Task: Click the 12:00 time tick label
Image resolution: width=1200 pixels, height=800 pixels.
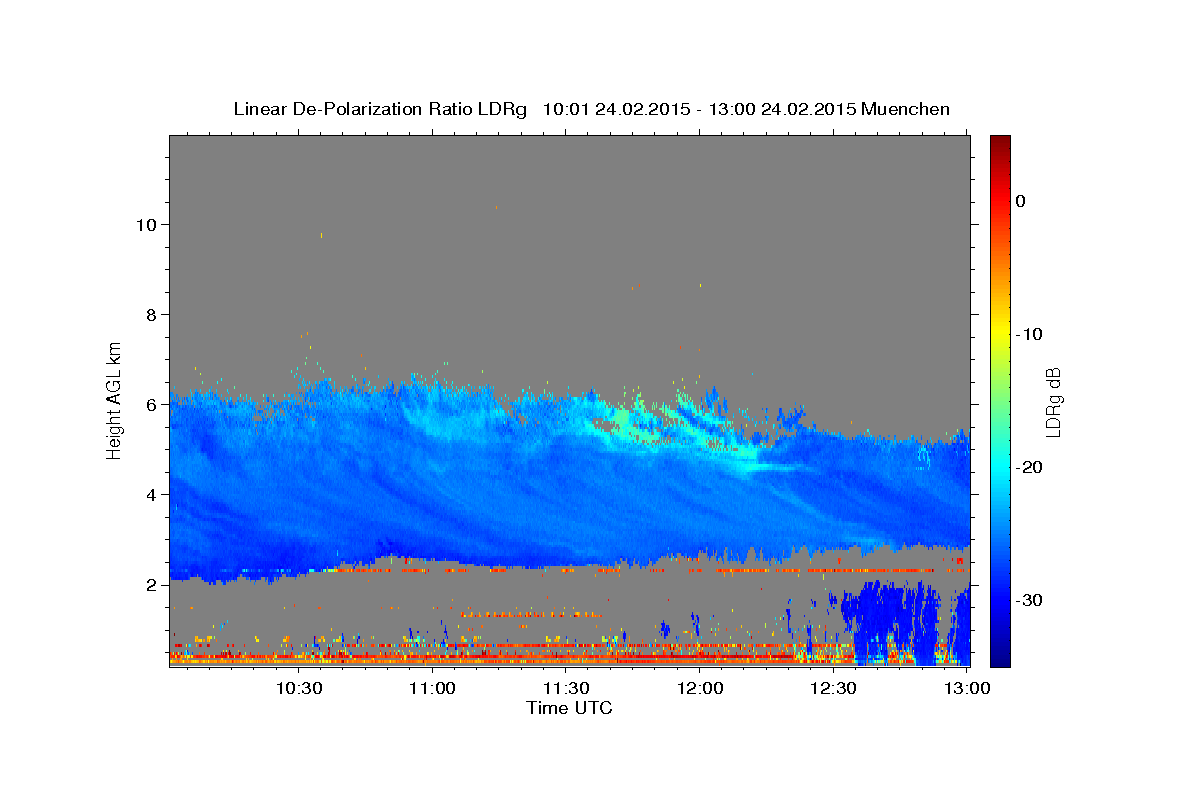Action: point(700,688)
